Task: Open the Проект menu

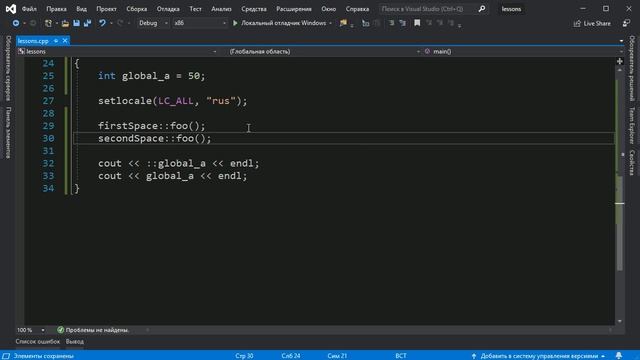Action: [106, 9]
